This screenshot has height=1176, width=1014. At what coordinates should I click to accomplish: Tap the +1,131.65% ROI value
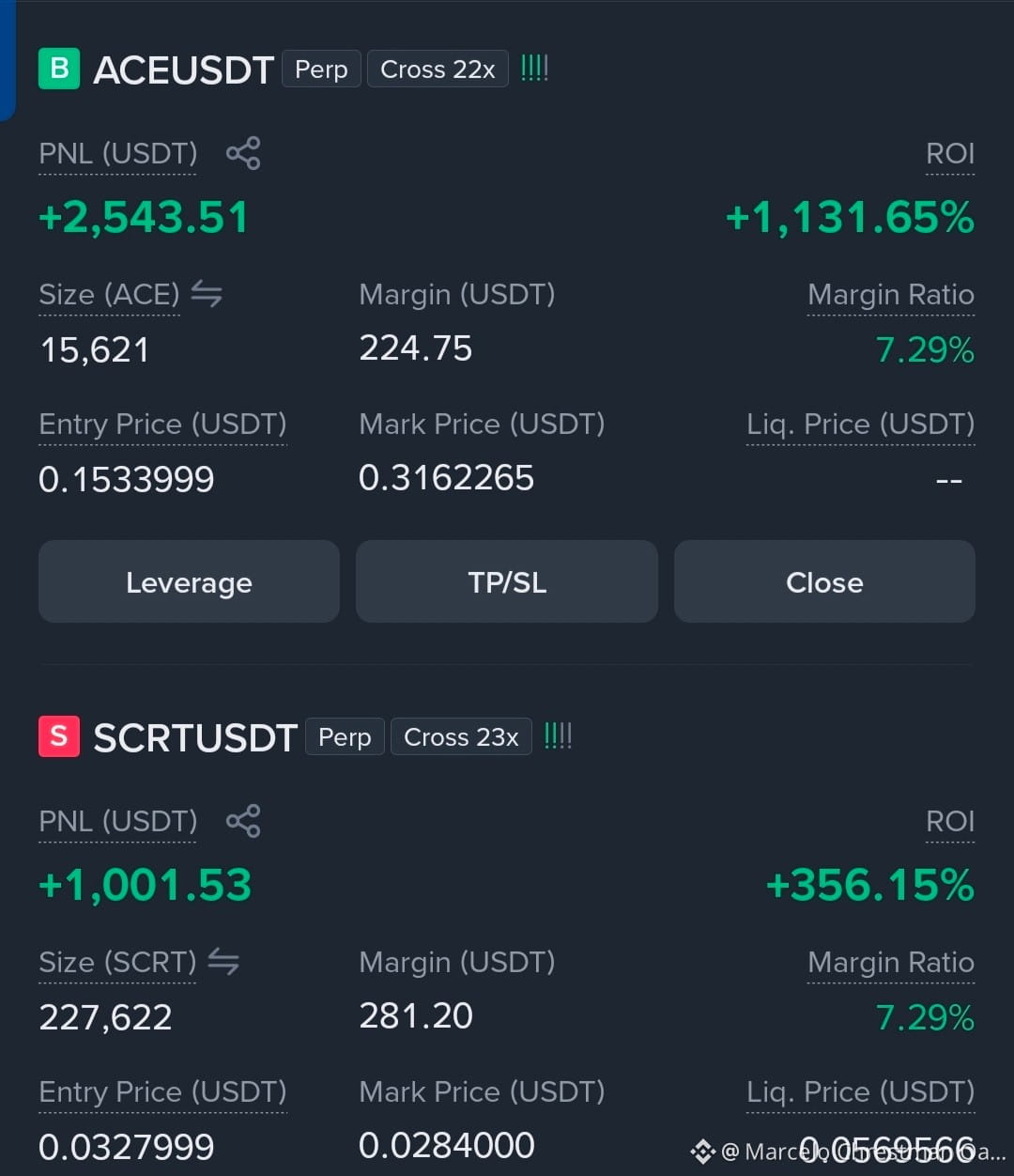851,217
